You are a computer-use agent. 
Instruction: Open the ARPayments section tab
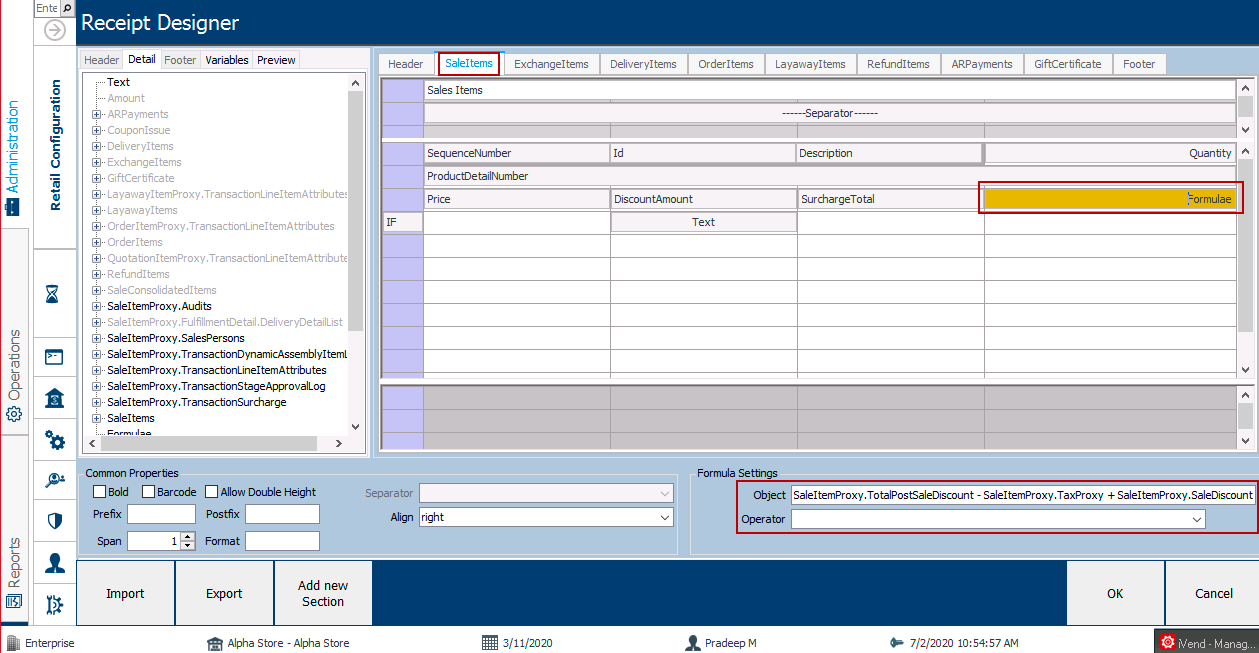pyautogui.click(x=982, y=64)
